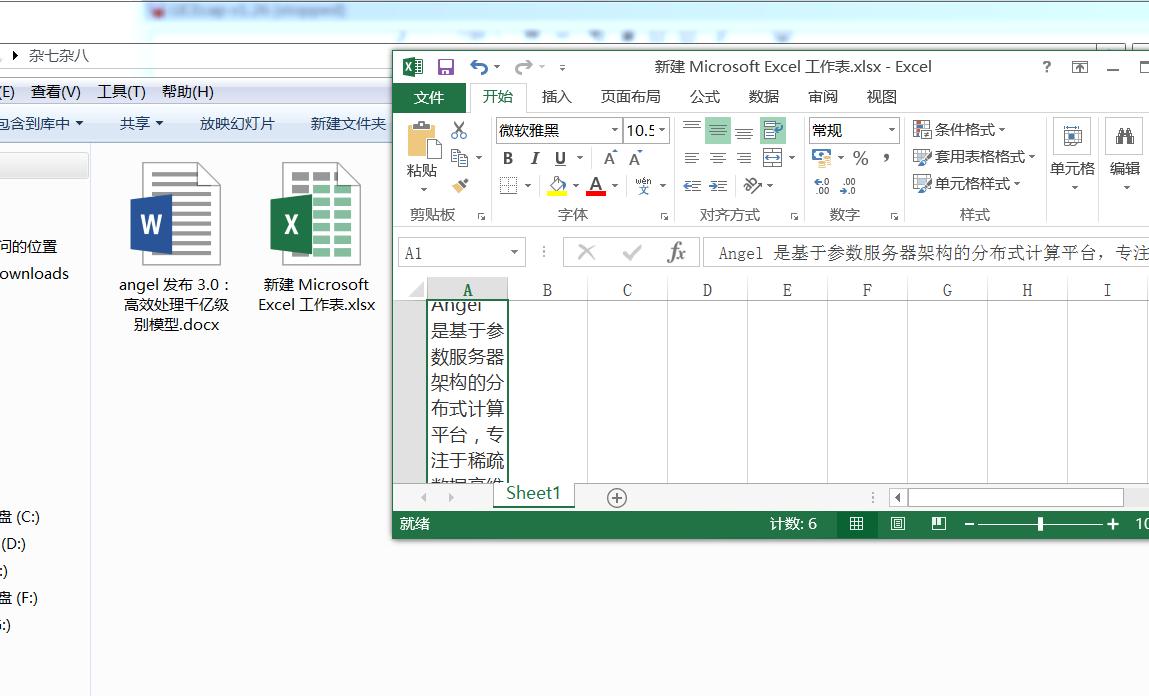Click the Increase Decimal icon

pos(820,186)
